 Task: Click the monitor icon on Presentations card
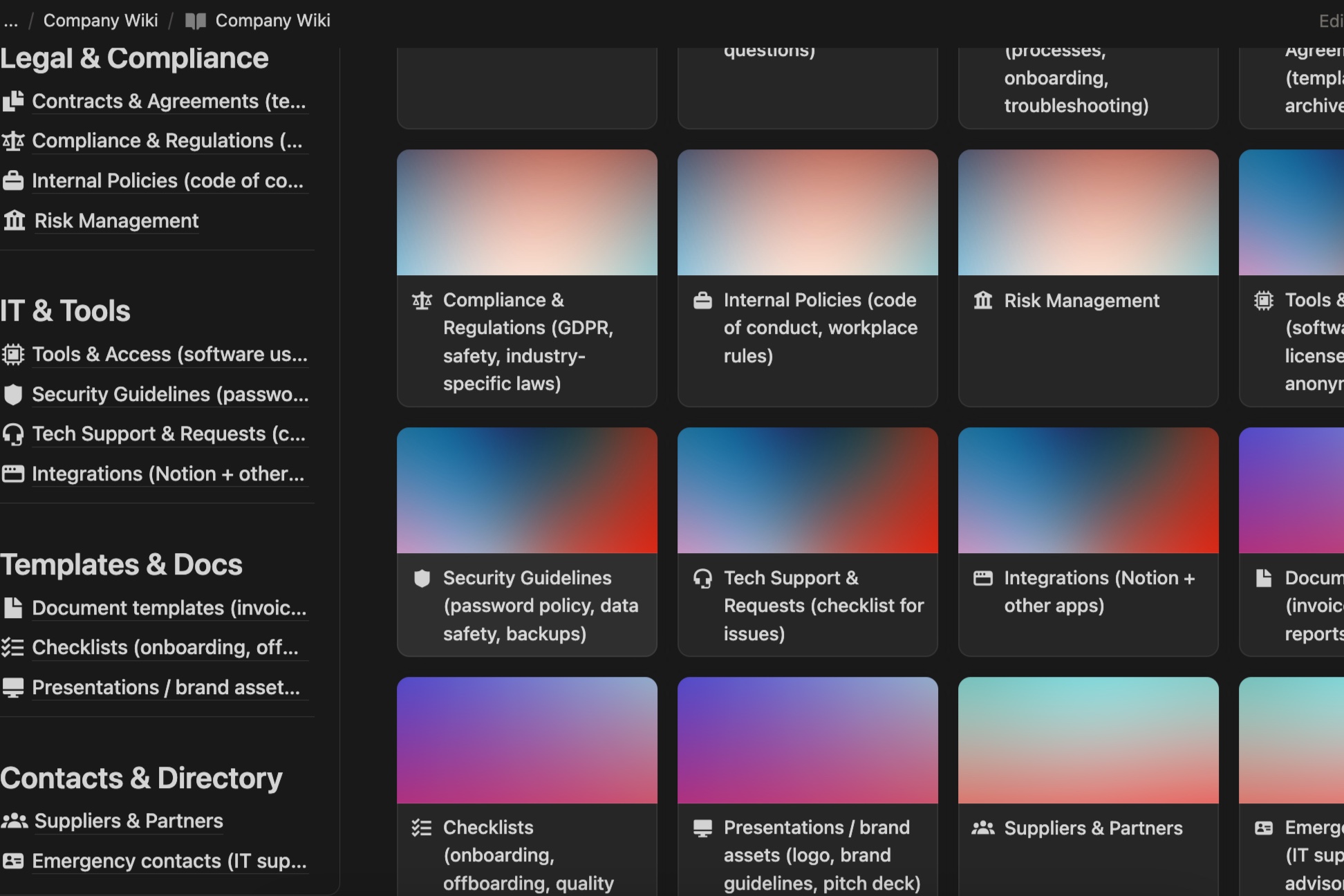pyautogui.click(x=702, y=828)
